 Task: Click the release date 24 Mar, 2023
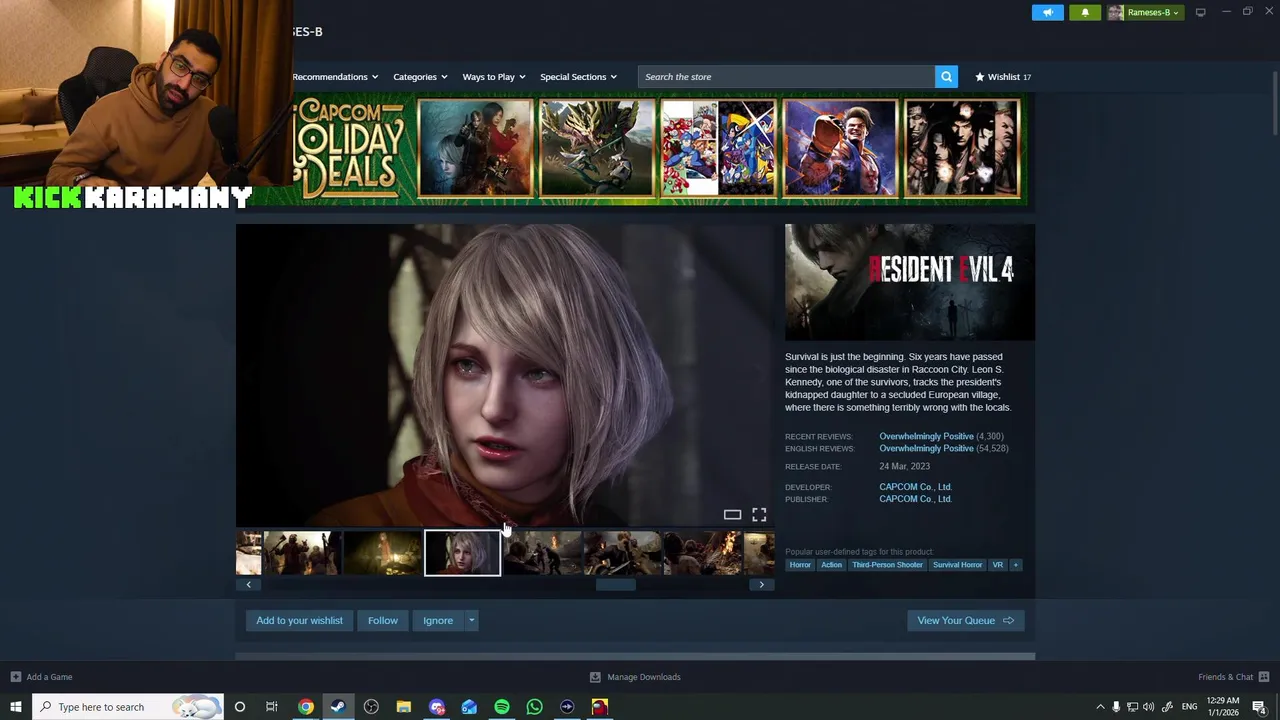904,467
